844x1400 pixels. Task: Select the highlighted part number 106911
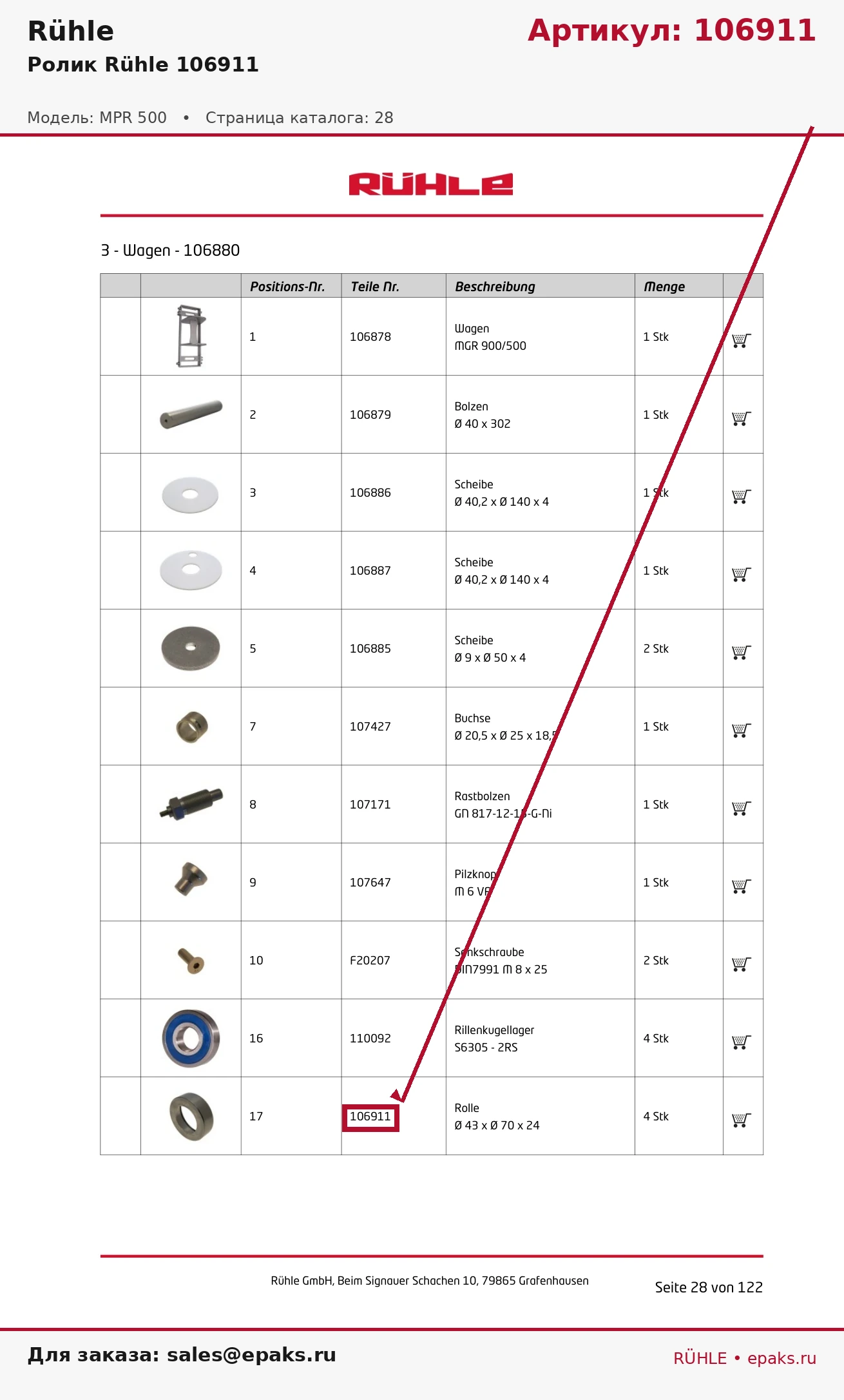pos(370,1117)
